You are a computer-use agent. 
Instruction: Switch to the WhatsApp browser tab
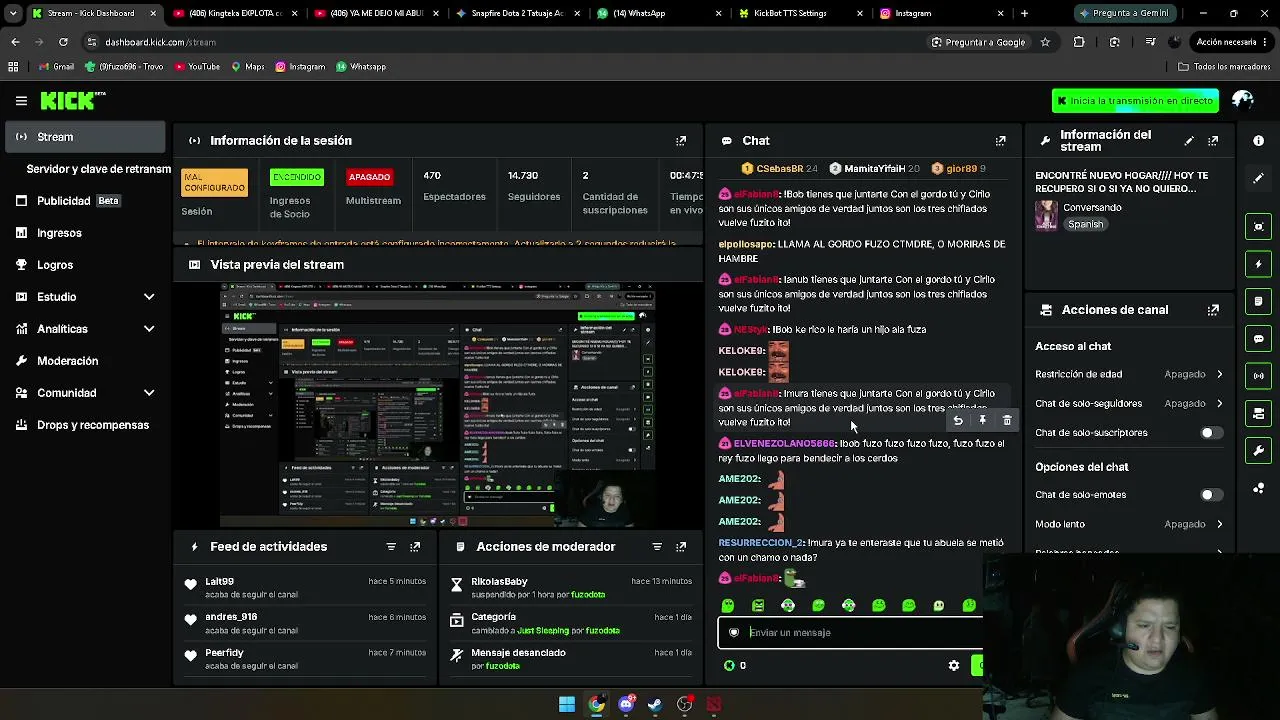pyautogui.click(x=659, y=13)
